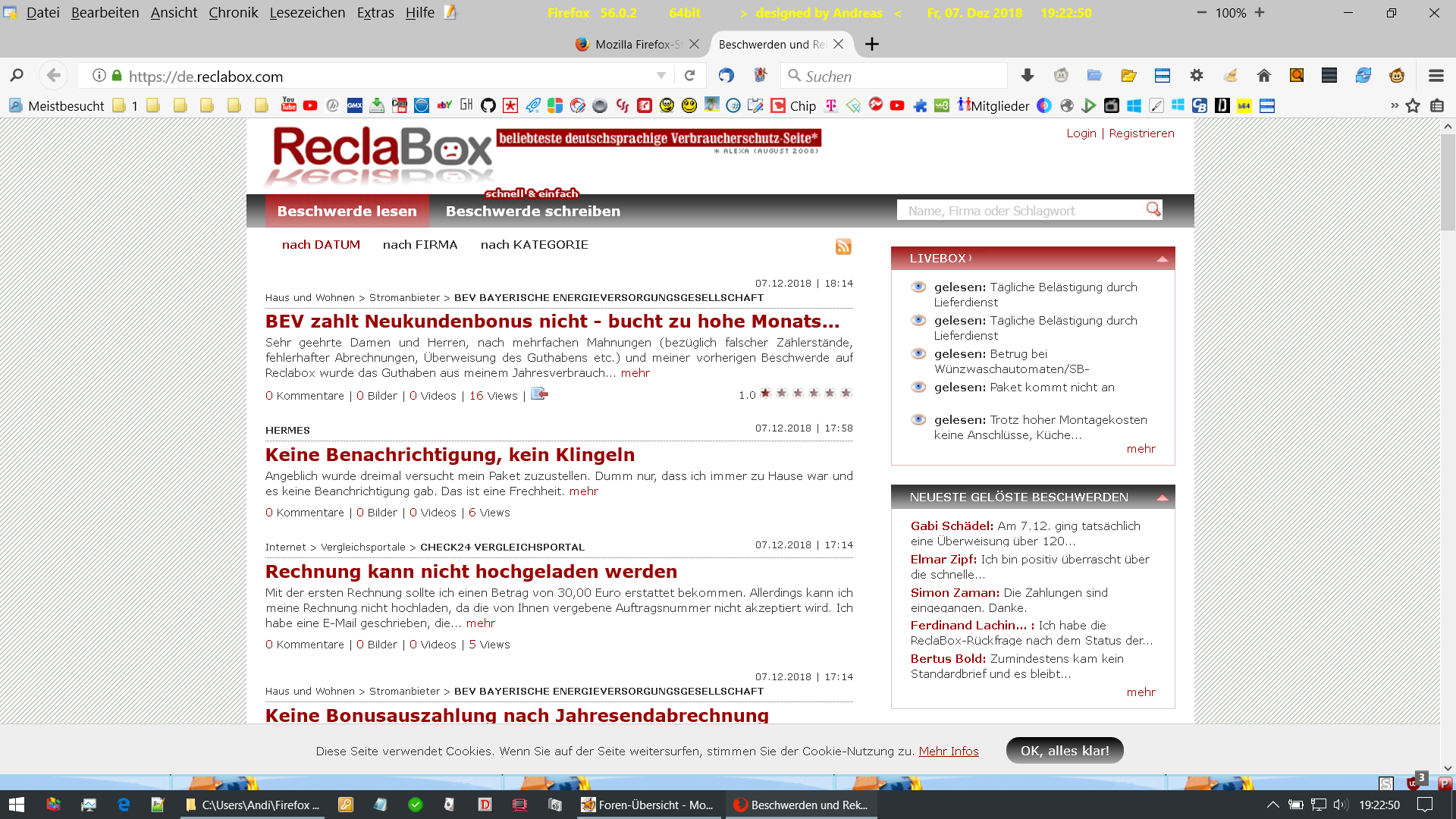Reload the page with the refresh icon
1456x819 pixels.
coord(689,76)
